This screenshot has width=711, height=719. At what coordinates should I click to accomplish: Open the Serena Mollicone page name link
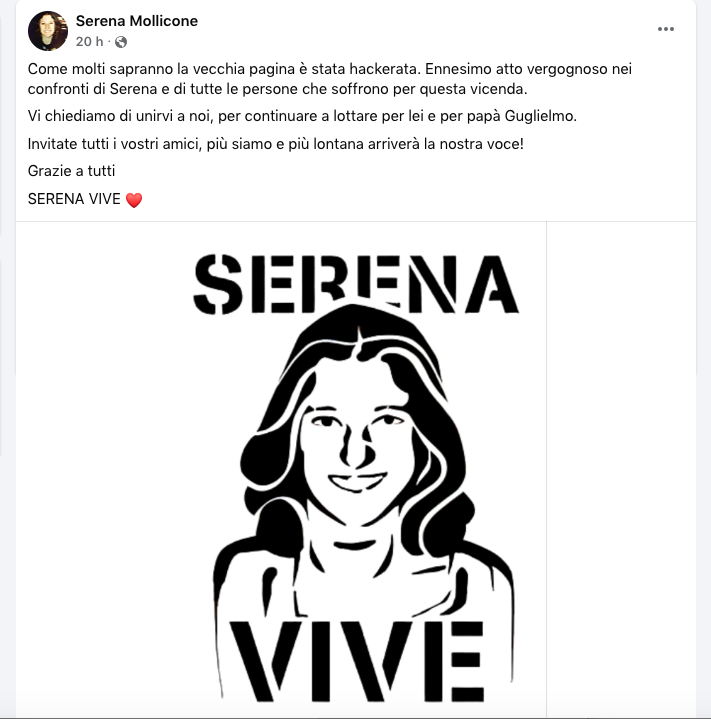pos(137,21)
